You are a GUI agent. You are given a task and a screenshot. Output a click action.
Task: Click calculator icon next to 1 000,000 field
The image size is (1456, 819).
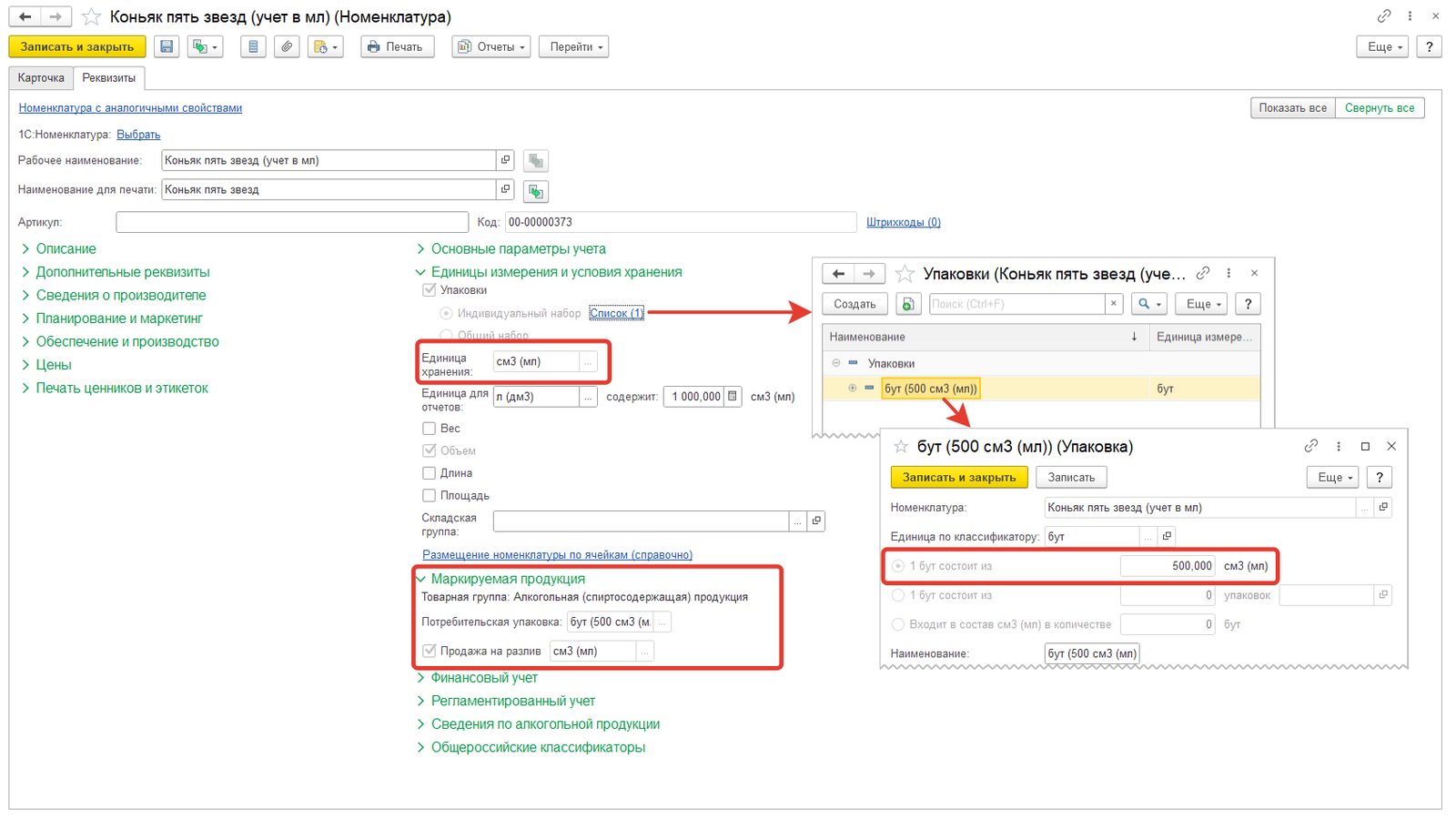(733, 397)
